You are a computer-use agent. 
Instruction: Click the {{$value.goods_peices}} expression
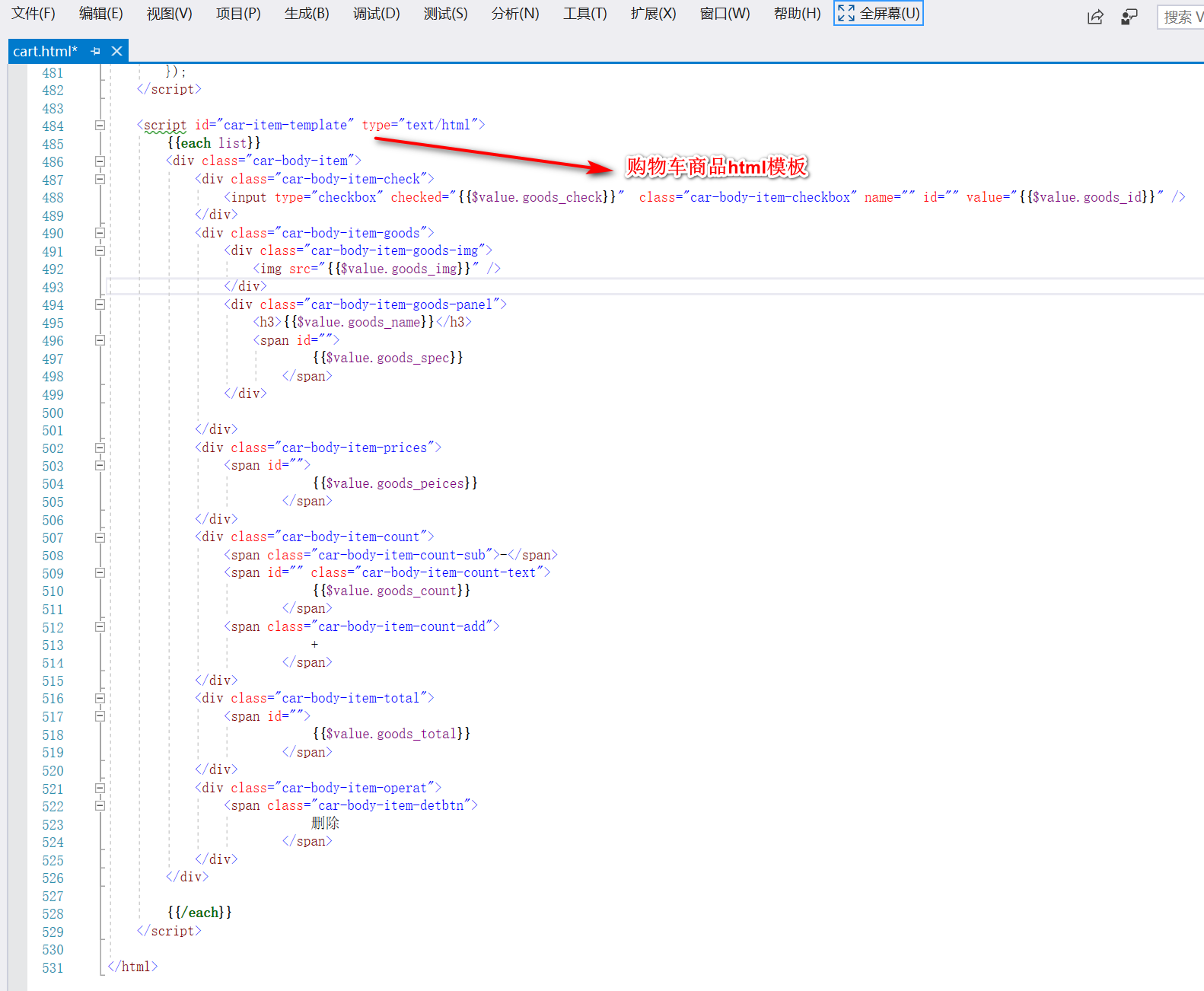[x=395, y=483]
